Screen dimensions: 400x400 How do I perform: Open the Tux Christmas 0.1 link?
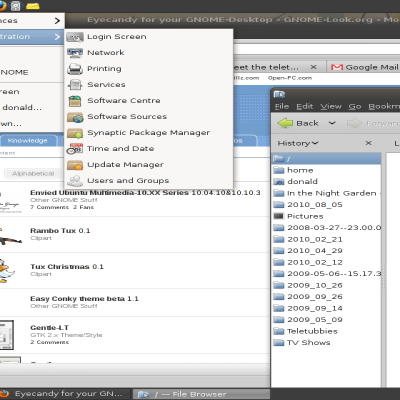coord(67,267)
